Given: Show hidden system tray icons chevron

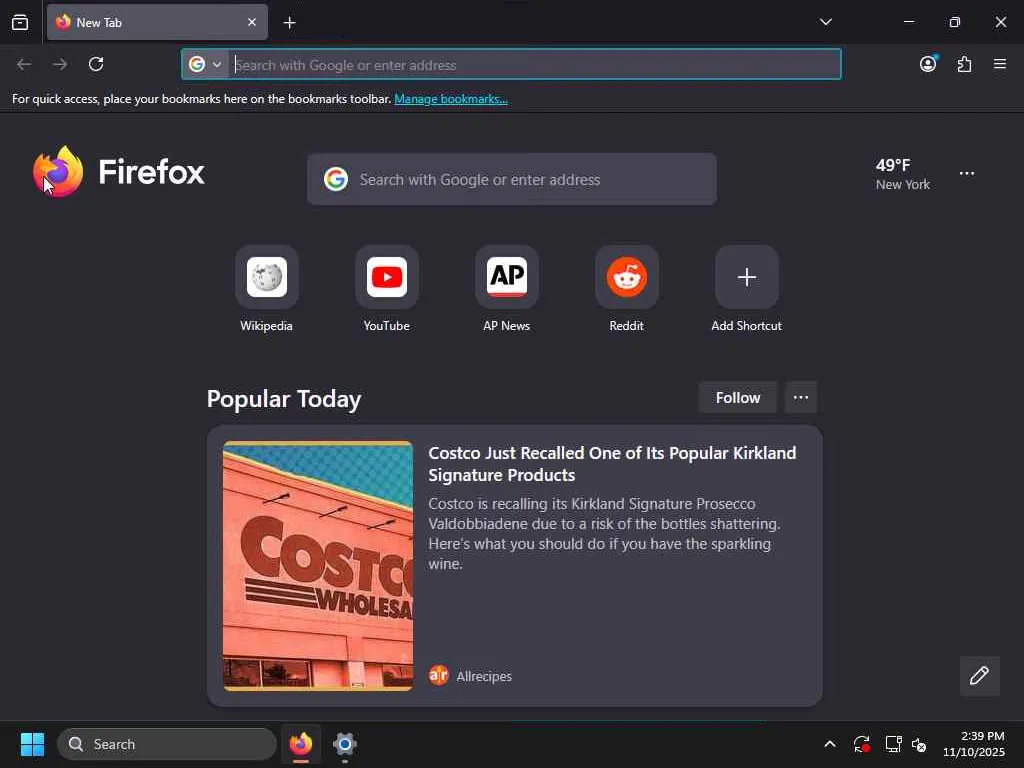Looking at the screenshot, I should click(x=829, y=744).
